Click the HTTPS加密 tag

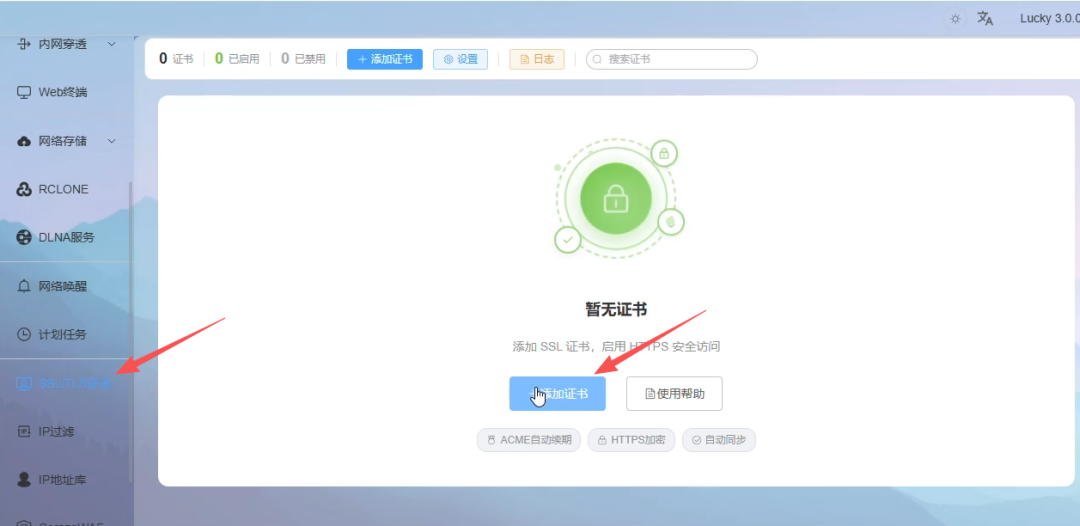click(x=631, y=440)
